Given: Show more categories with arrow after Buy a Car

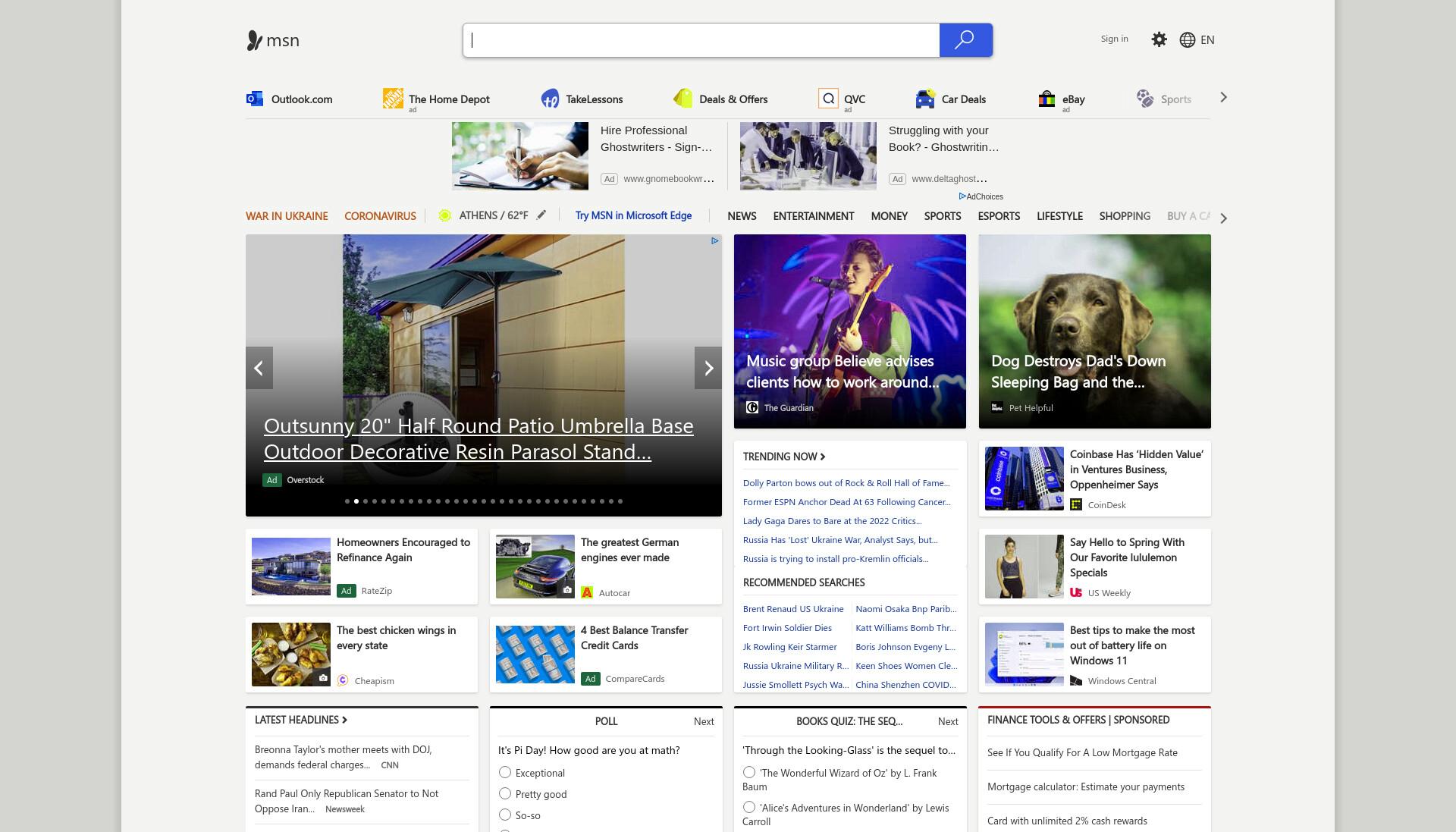Looking at the screenshot, I should tap(1223, 218).
